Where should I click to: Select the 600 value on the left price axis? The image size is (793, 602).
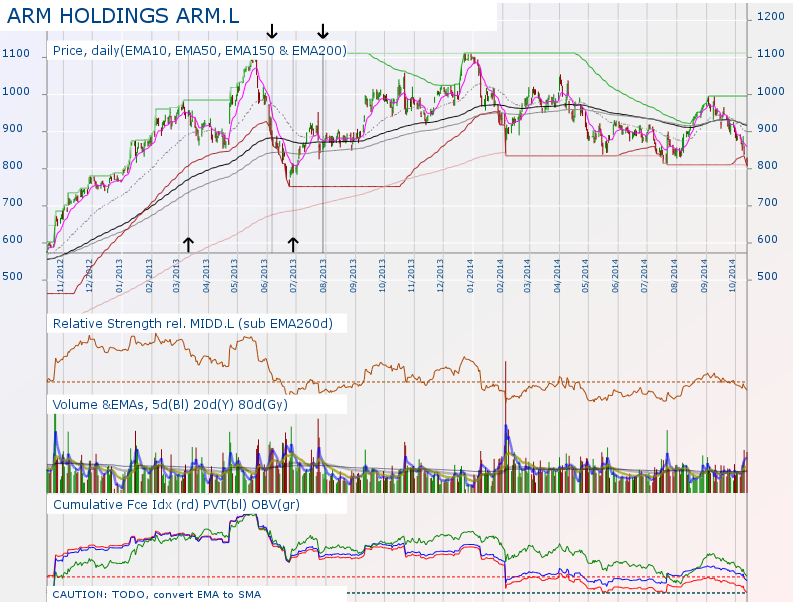click(13, 239)
